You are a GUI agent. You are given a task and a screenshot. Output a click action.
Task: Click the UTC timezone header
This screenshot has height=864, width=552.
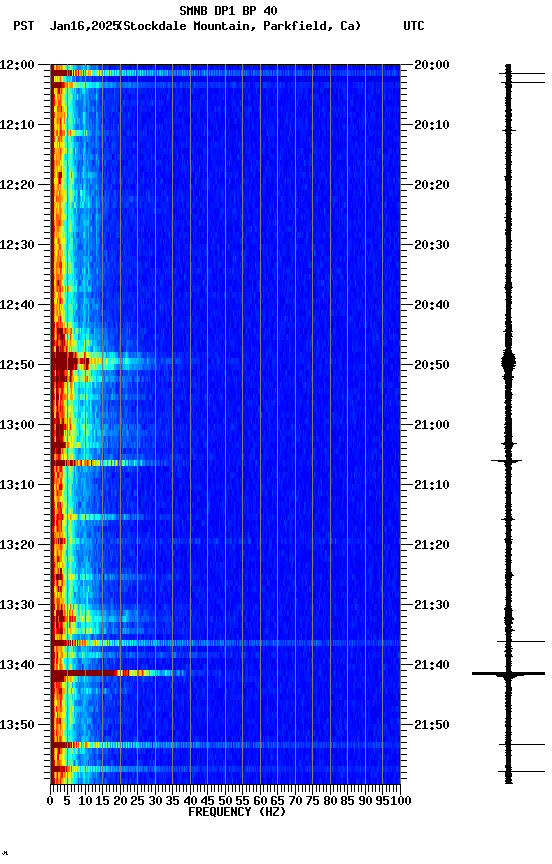[x=414, y=26]
